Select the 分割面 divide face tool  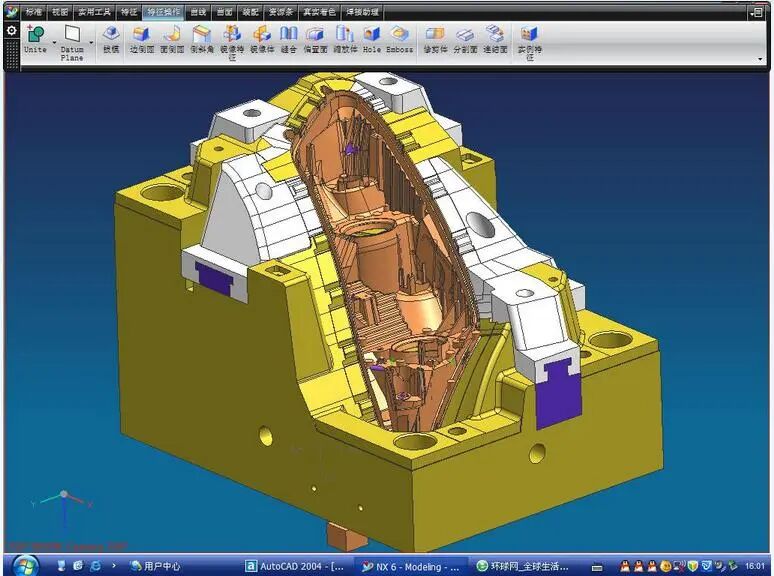[x=465, y=39]
